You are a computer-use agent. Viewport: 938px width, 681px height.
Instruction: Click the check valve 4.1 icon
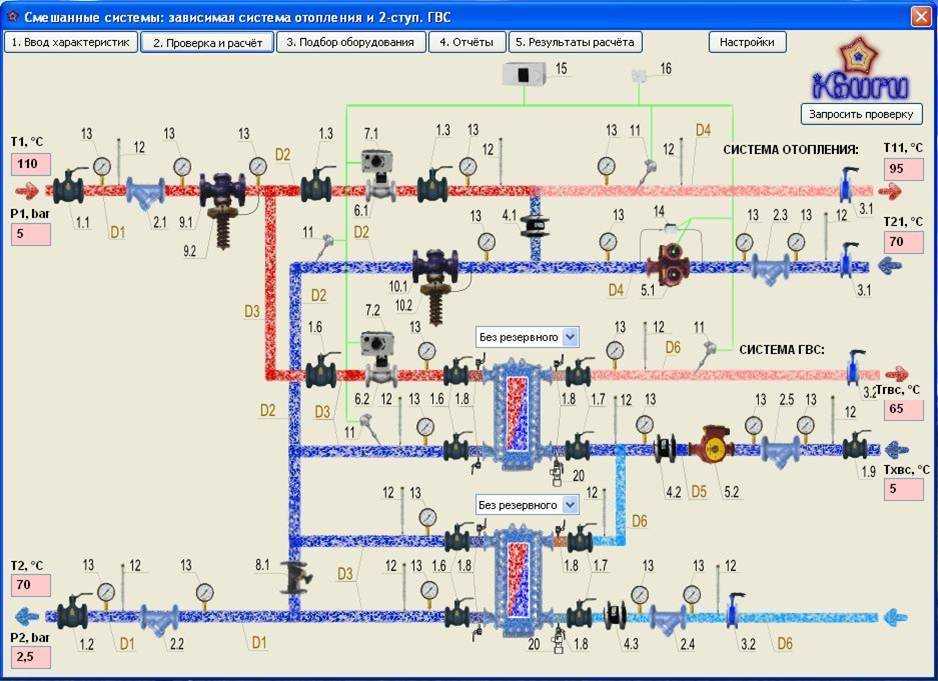point(535,226)
